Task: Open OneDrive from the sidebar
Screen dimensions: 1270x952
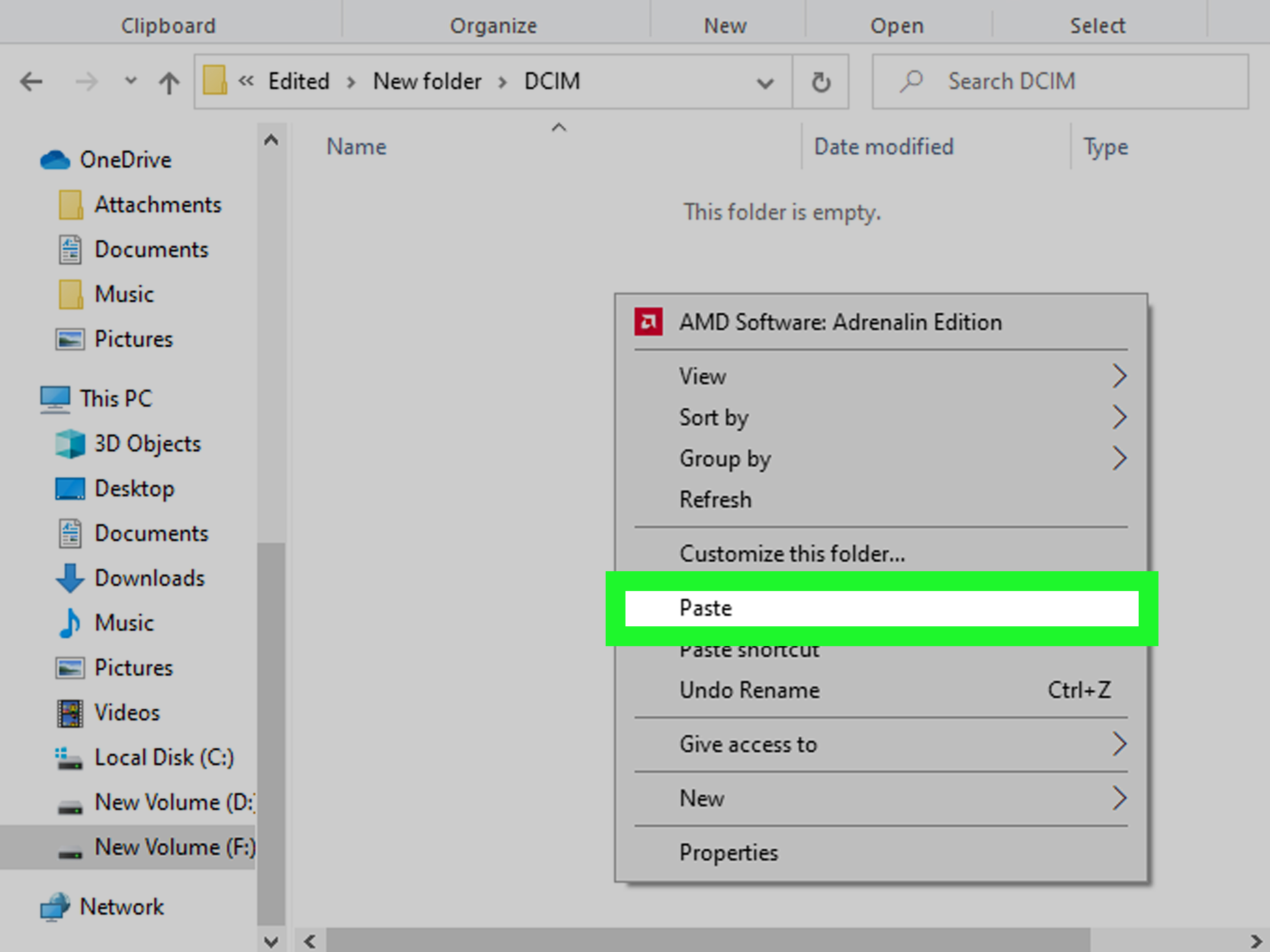Action: (x=125, y=159)
